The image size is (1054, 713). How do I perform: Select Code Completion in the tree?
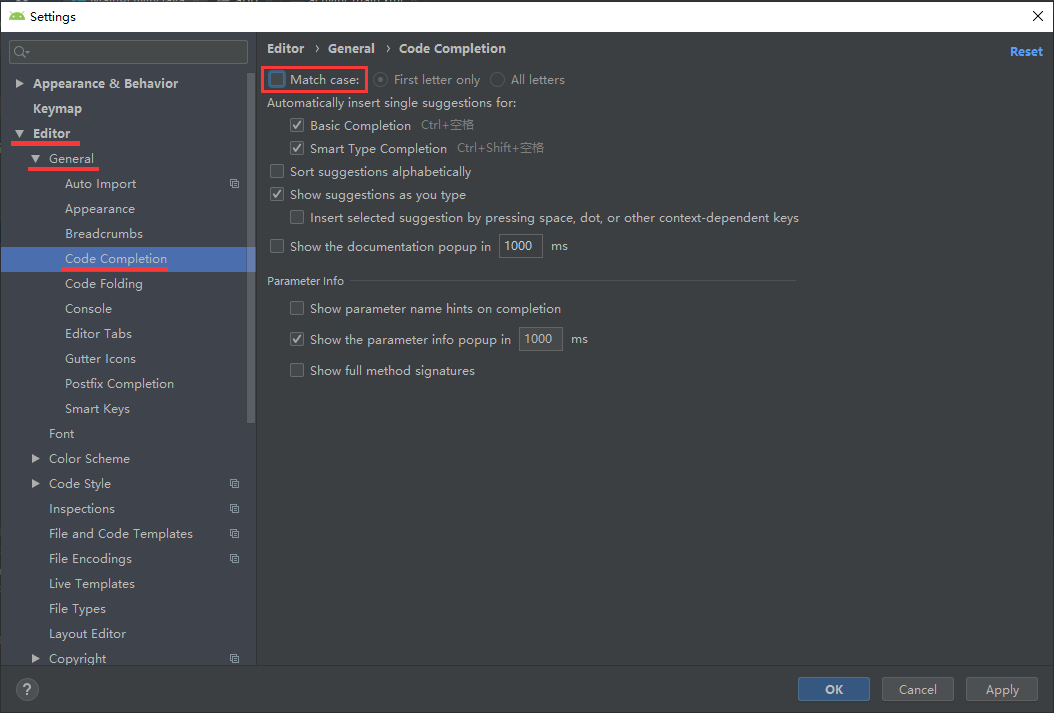pyautogui.click(x=116, y=259)
